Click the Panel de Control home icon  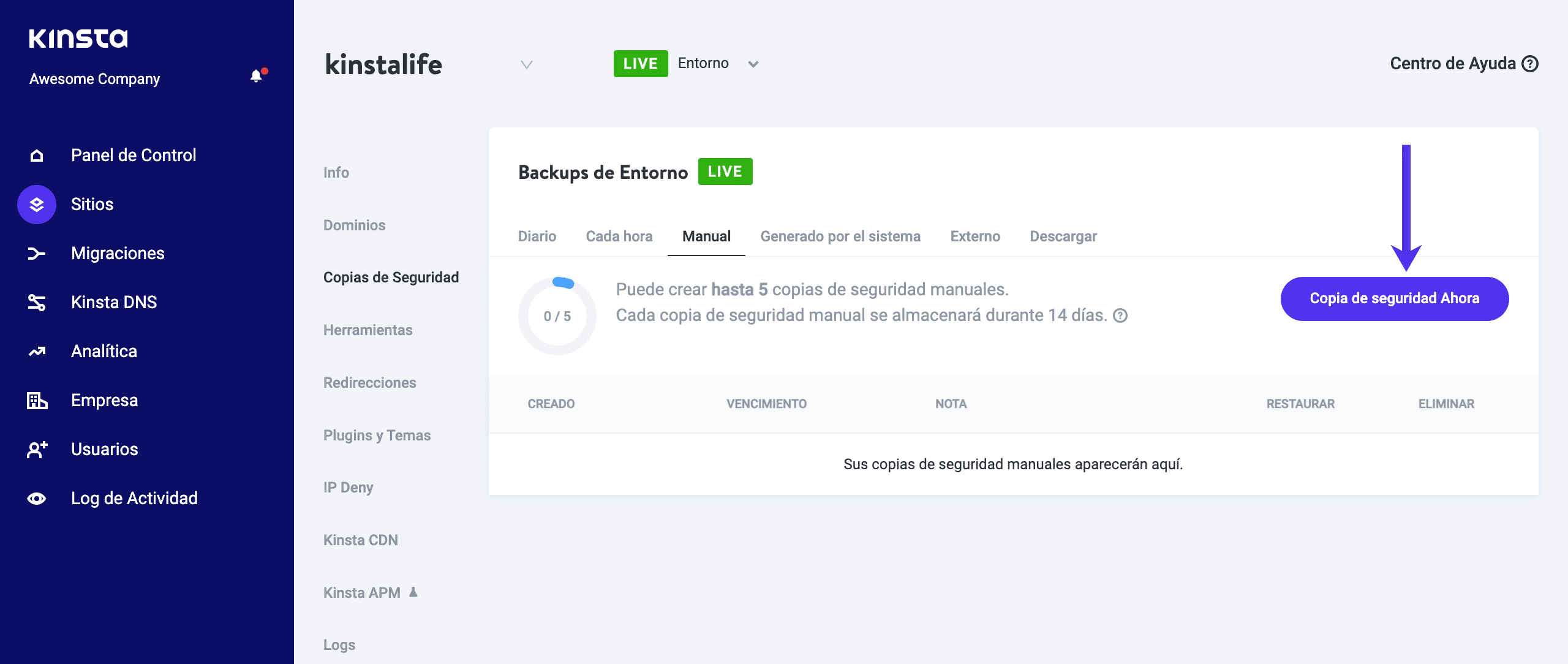click(x=37, y=156)
